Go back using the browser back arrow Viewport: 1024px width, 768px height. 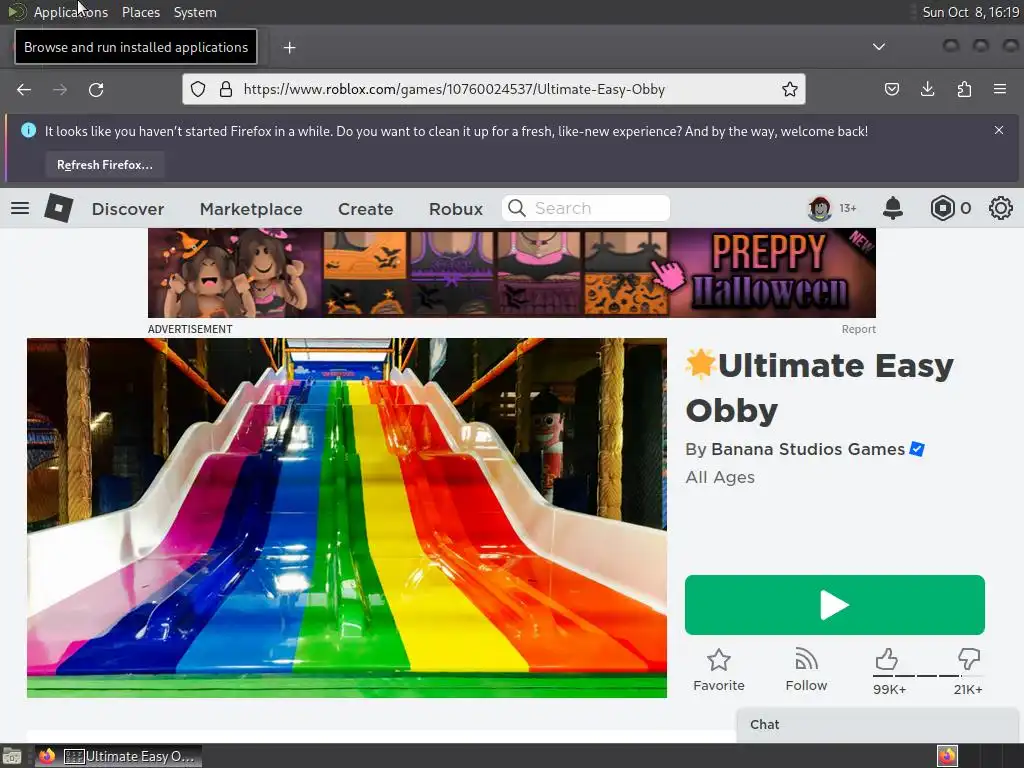[24, 89]
